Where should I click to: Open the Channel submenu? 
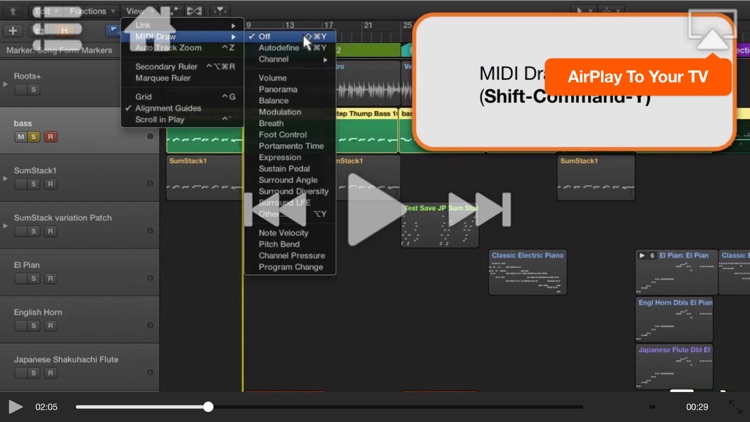pos(290,59)
